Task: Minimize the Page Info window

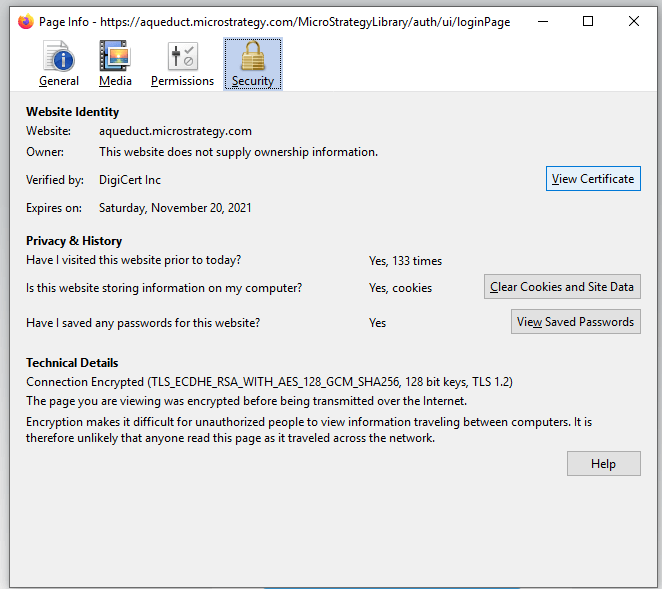Action: 542,21
